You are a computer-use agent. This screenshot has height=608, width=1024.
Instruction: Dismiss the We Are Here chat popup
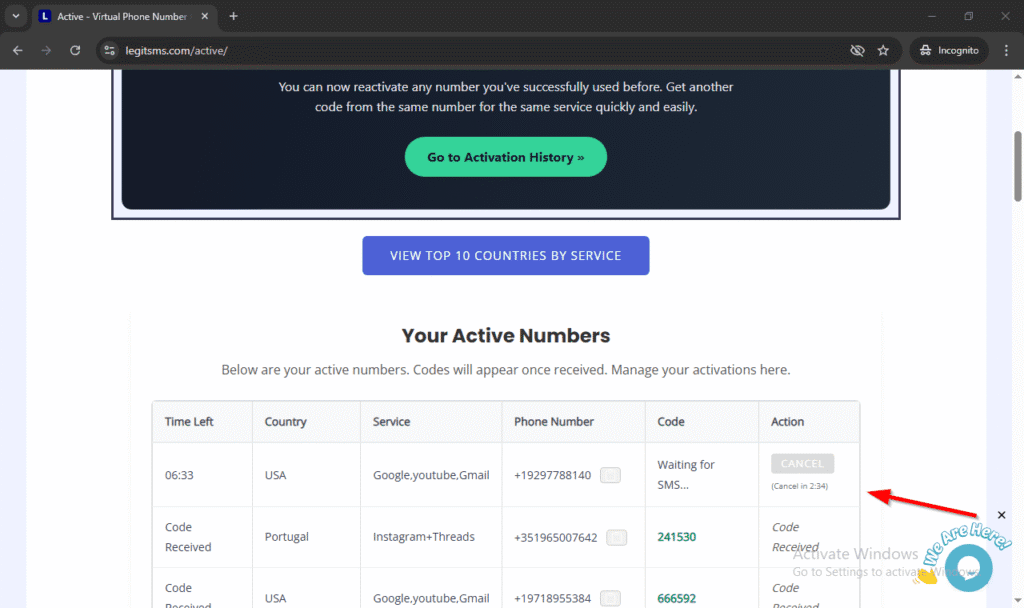1002,515
